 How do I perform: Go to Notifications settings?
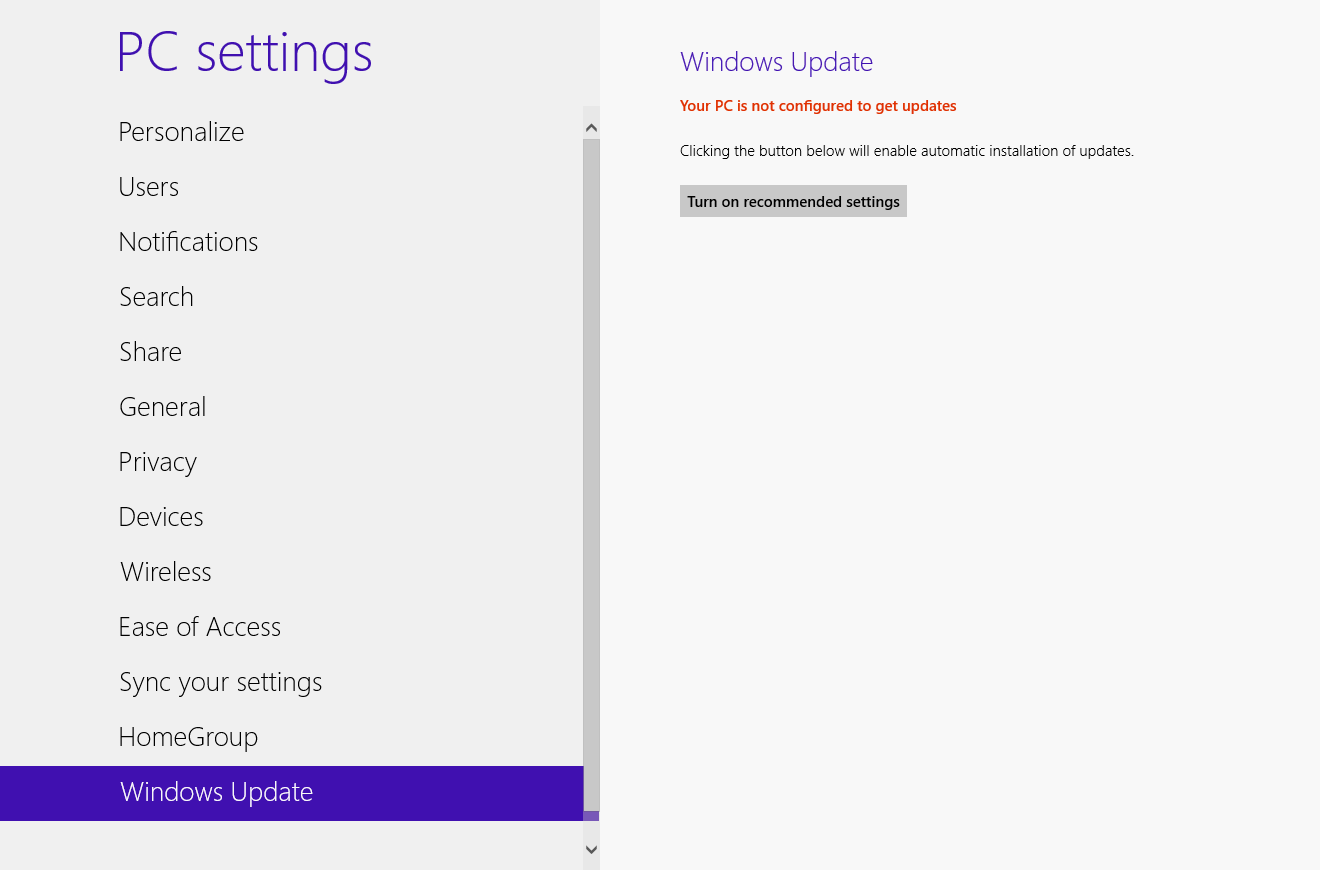291,242
